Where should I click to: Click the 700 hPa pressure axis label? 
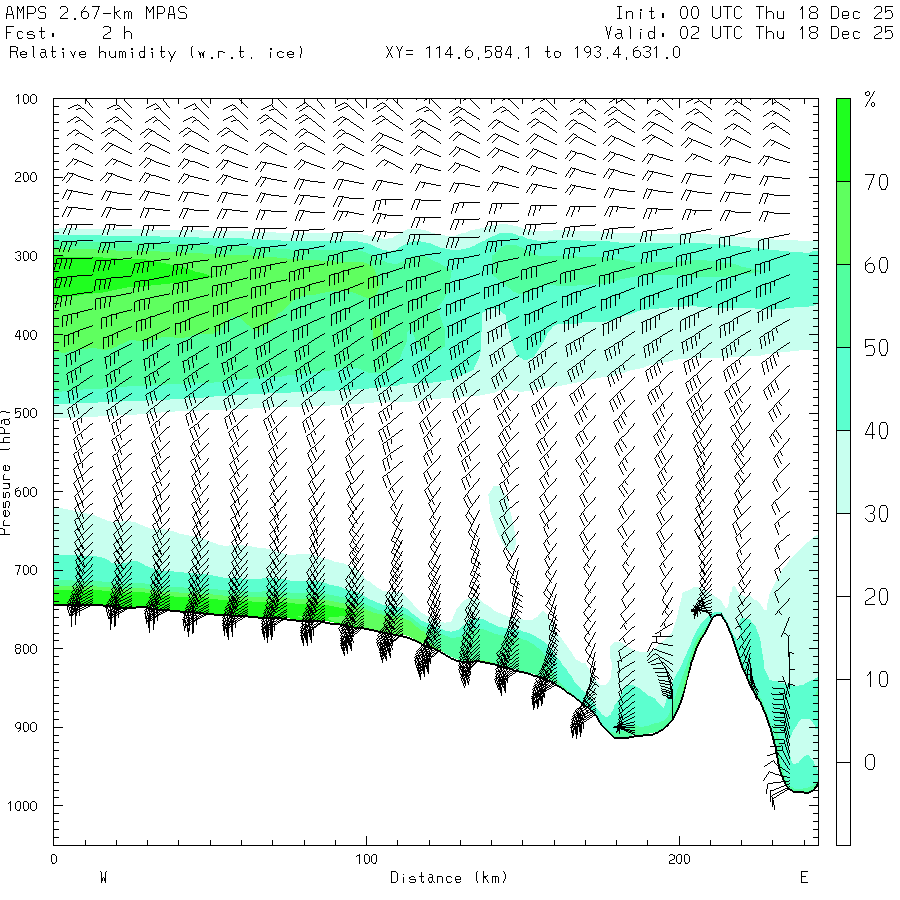tap(26, 571)
